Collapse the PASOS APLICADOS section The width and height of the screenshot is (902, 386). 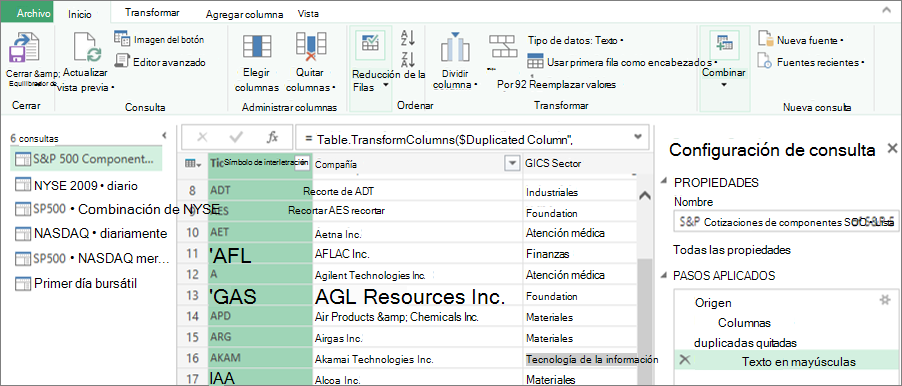pyautogui.click(x=664, y=275)
